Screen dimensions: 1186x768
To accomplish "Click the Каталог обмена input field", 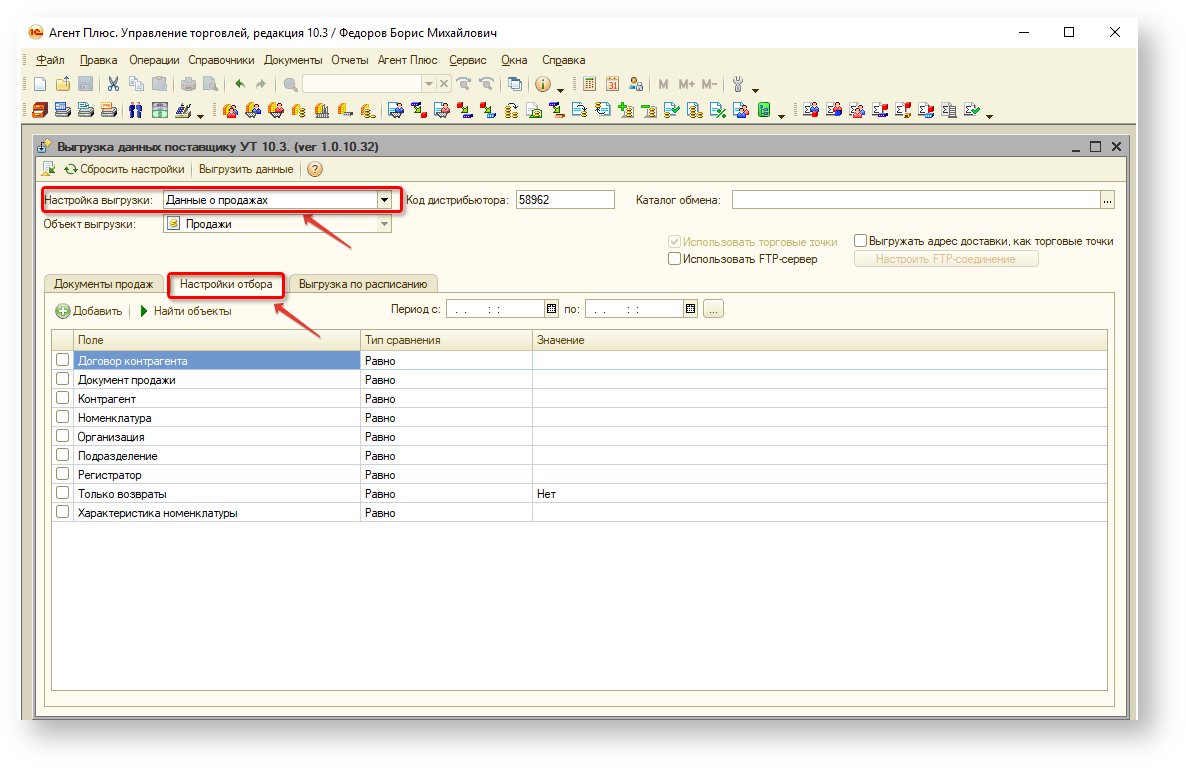I will [916, 201].
